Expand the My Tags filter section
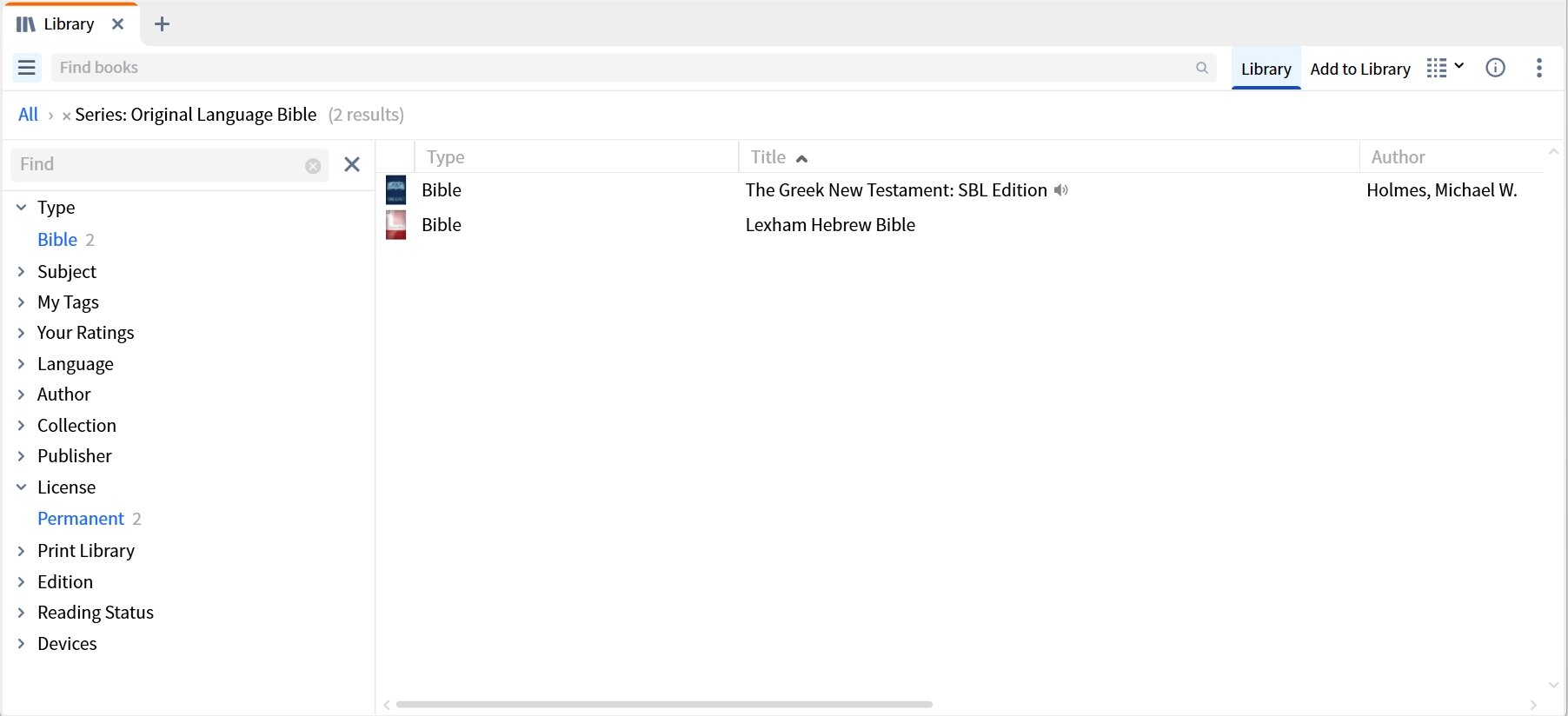The width and height of the screenshot is (1568, 716). [22, 302]
